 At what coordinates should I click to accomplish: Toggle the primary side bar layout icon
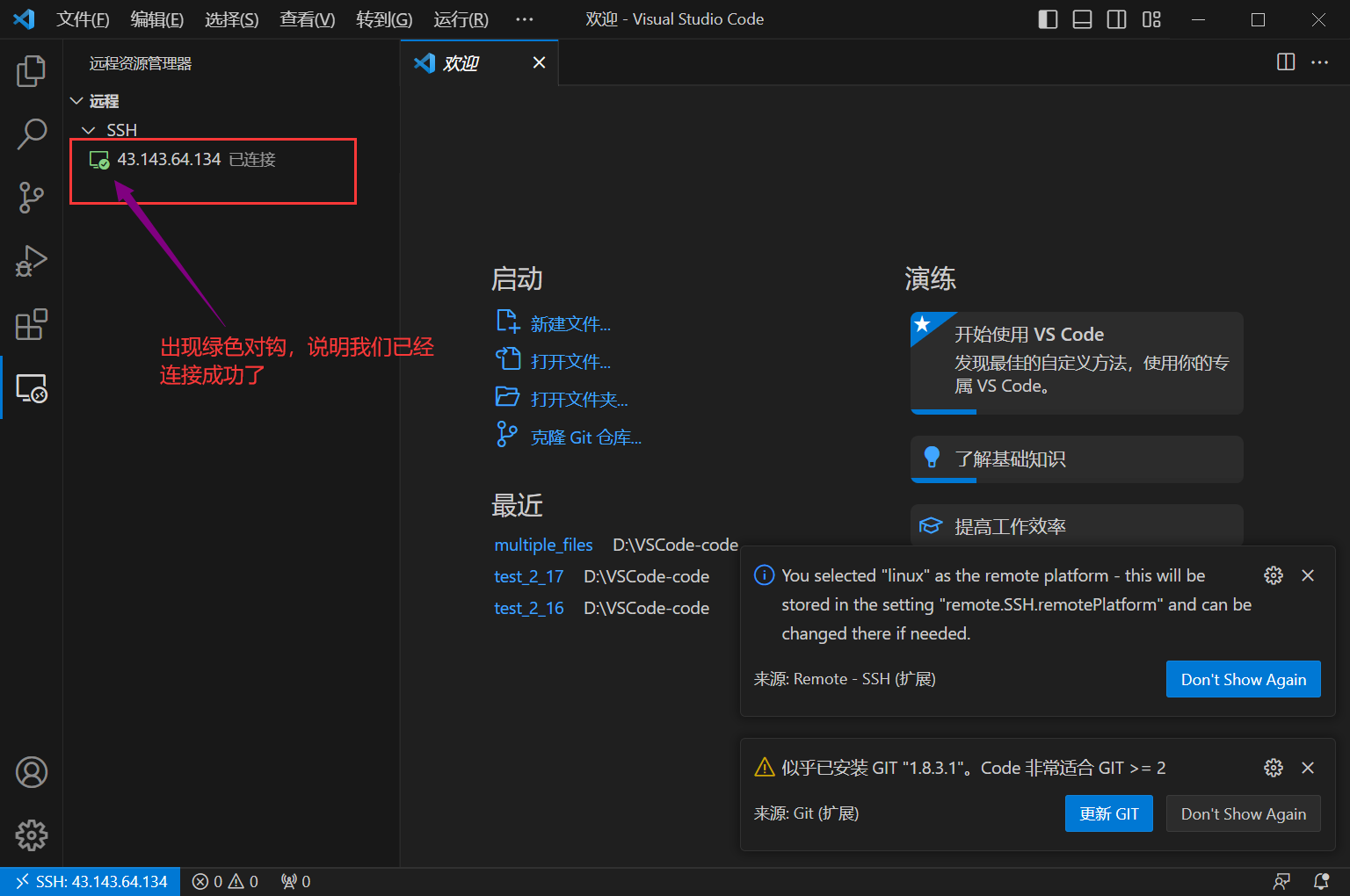pos(1048,19)
